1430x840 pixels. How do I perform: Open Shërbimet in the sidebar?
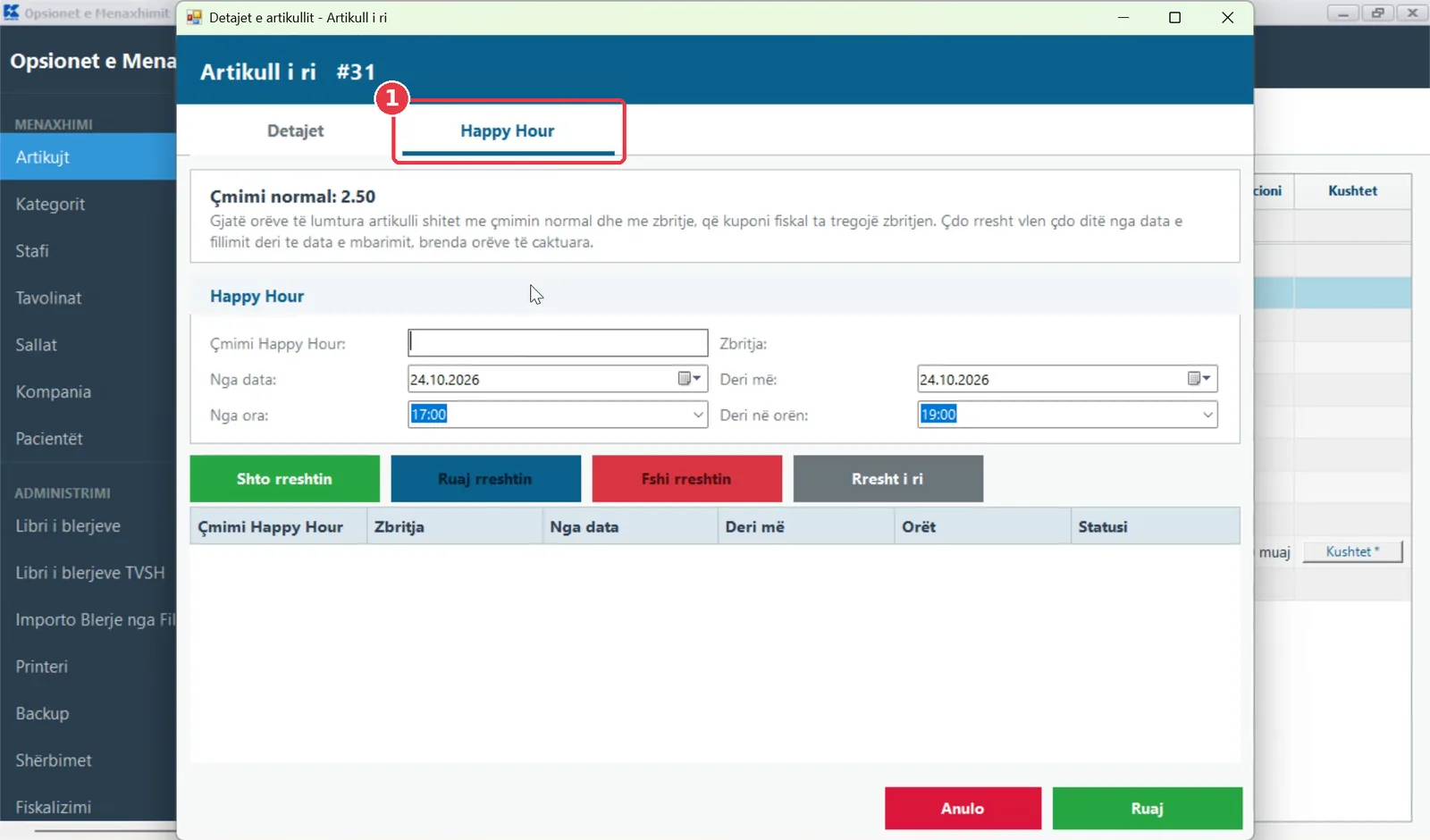tap(88, 760)
